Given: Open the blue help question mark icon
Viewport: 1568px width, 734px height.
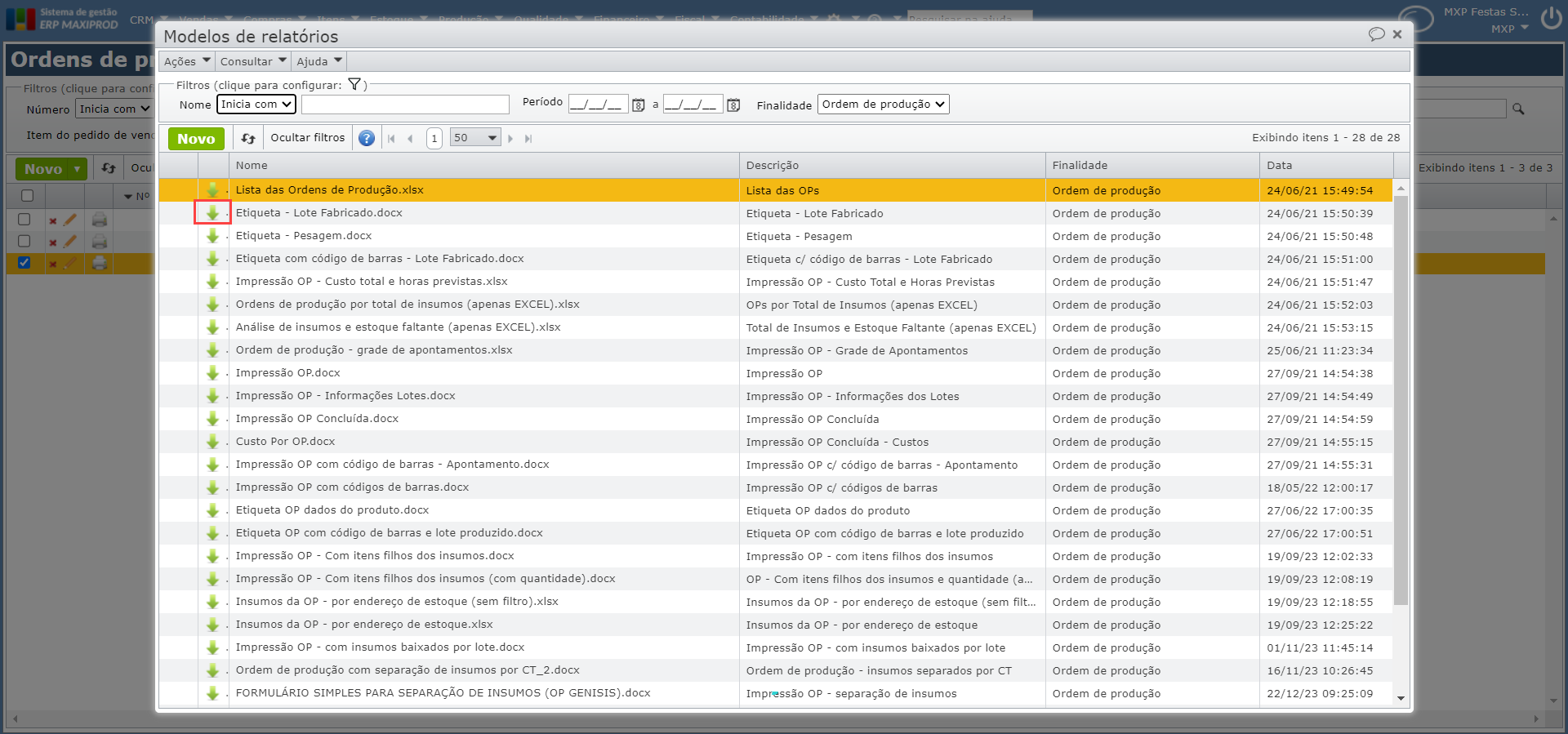Looking at the screenshot, I should pyautogui.click(x=367, y=139).
